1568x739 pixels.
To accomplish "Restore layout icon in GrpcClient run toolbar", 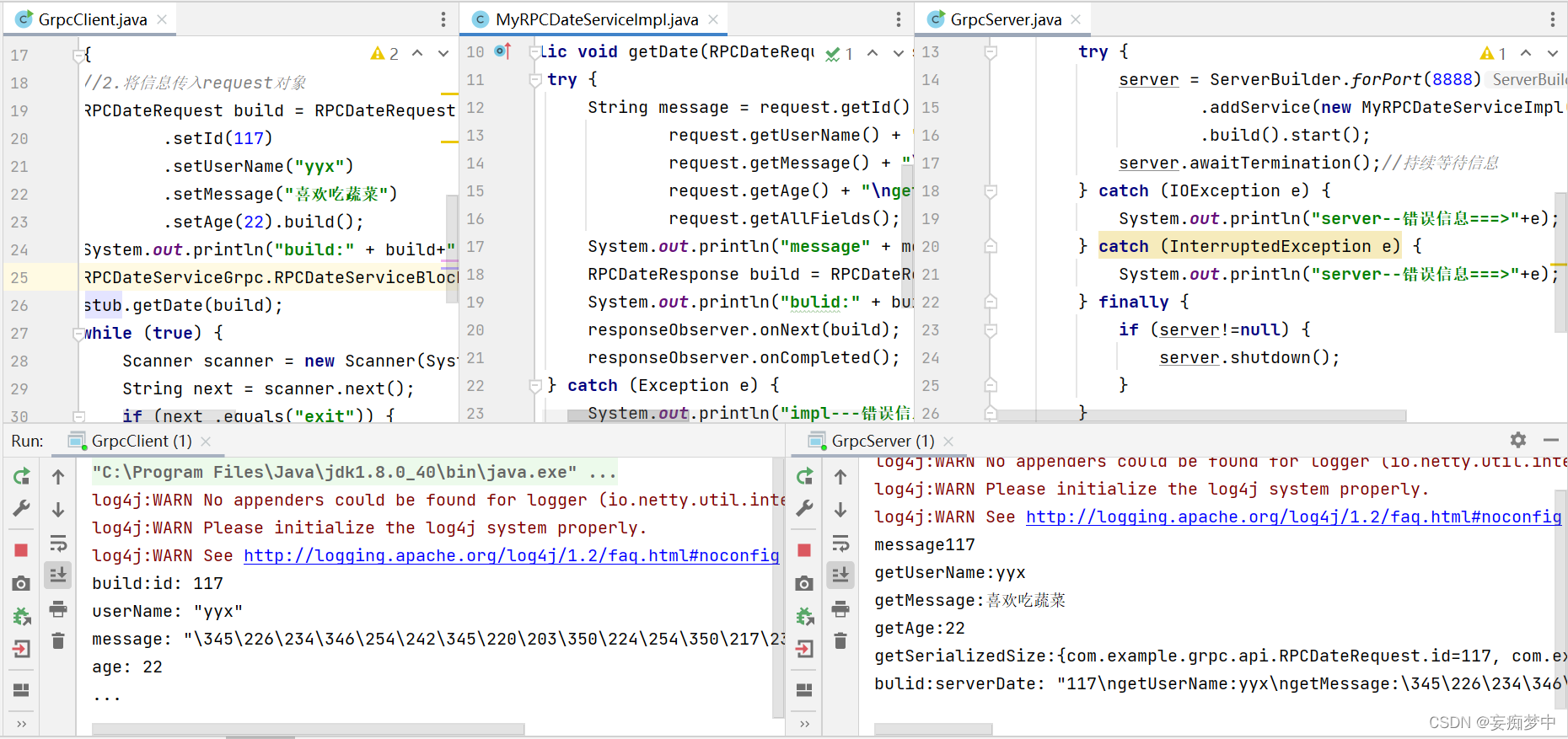I will (x=22, y=690).
